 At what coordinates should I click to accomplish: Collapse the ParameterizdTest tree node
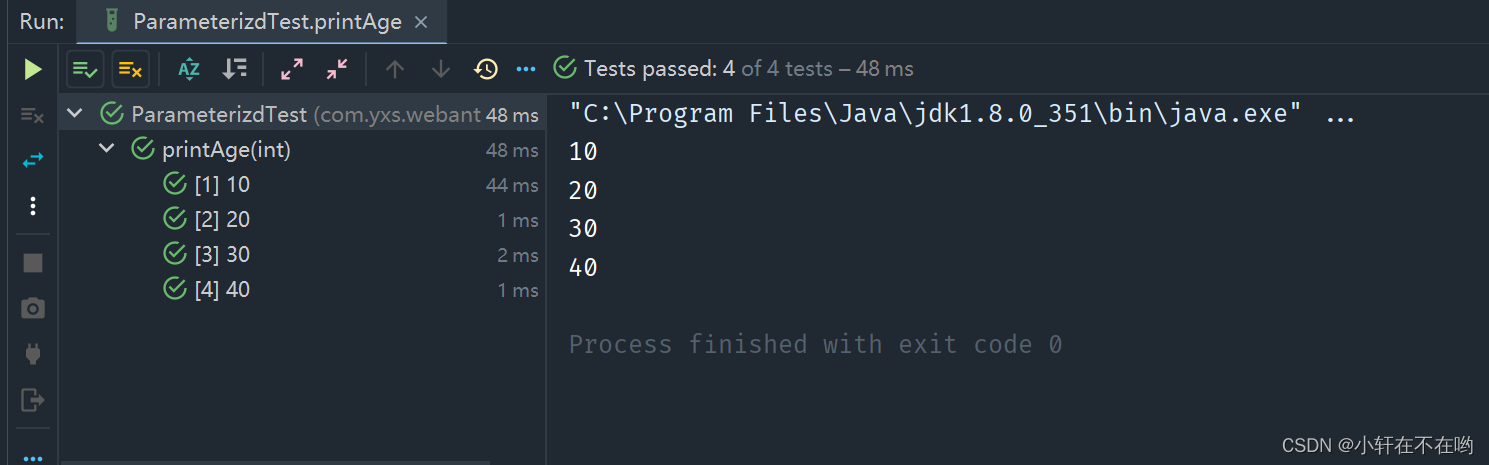(x=74, y=114)
